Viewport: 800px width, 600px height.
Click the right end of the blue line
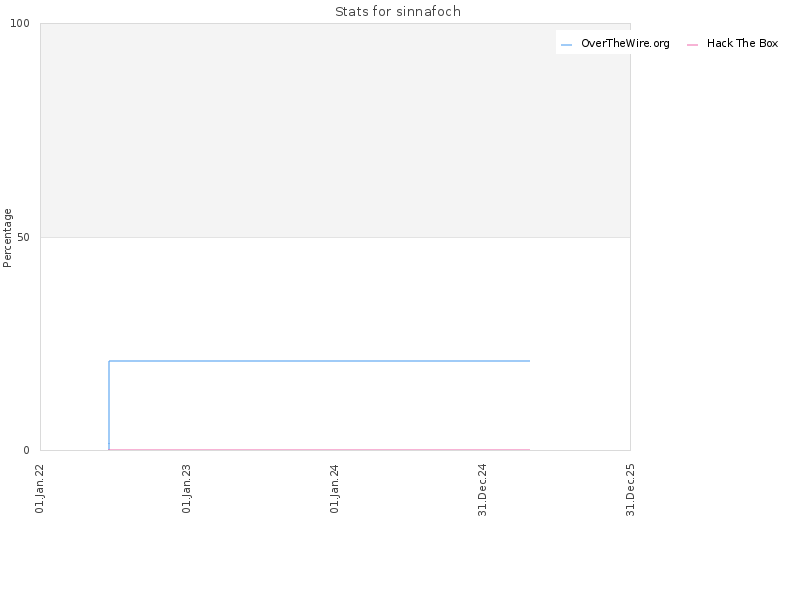point(529,361)
